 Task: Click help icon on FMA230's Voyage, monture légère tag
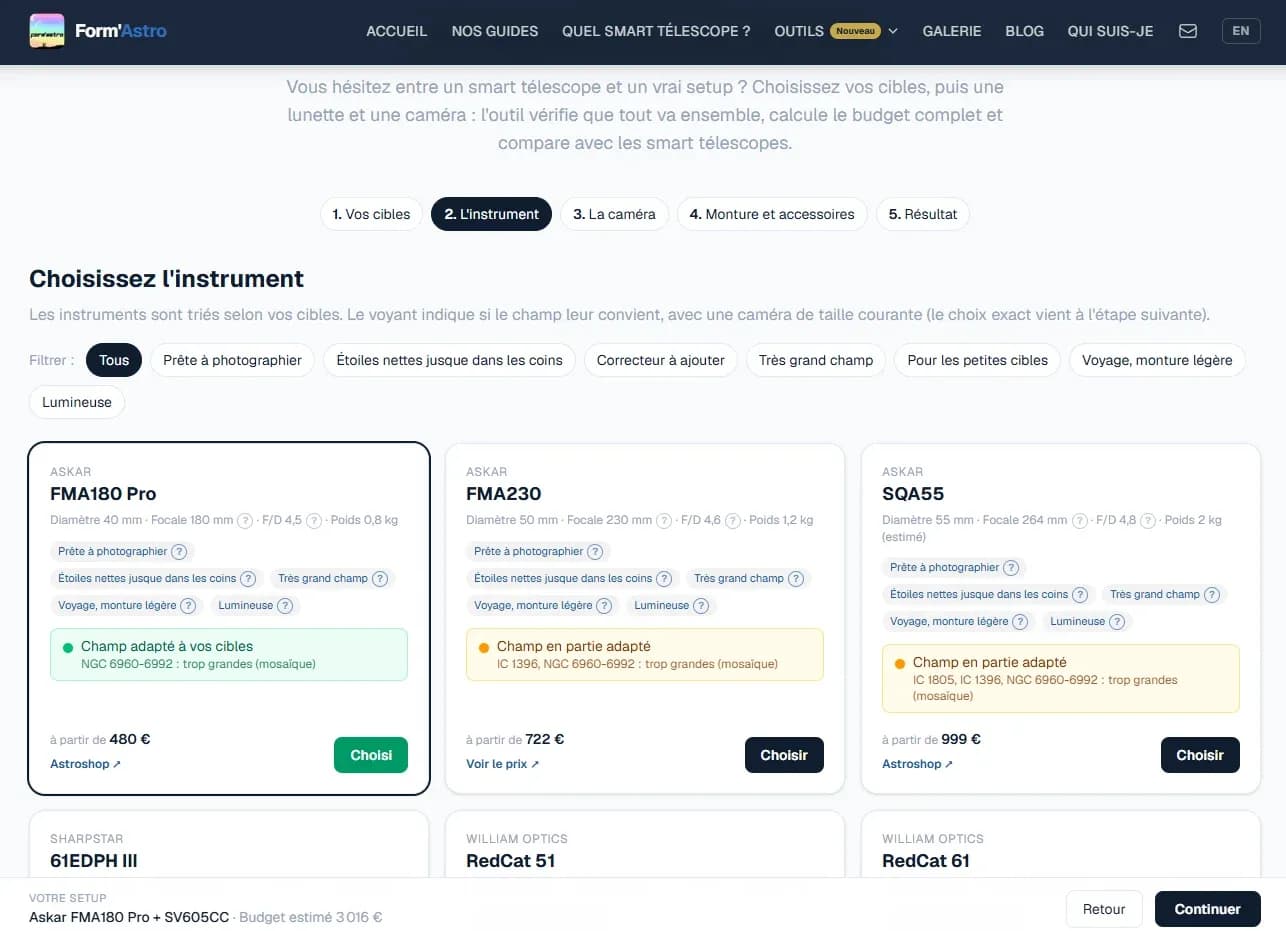coord(604,605)
